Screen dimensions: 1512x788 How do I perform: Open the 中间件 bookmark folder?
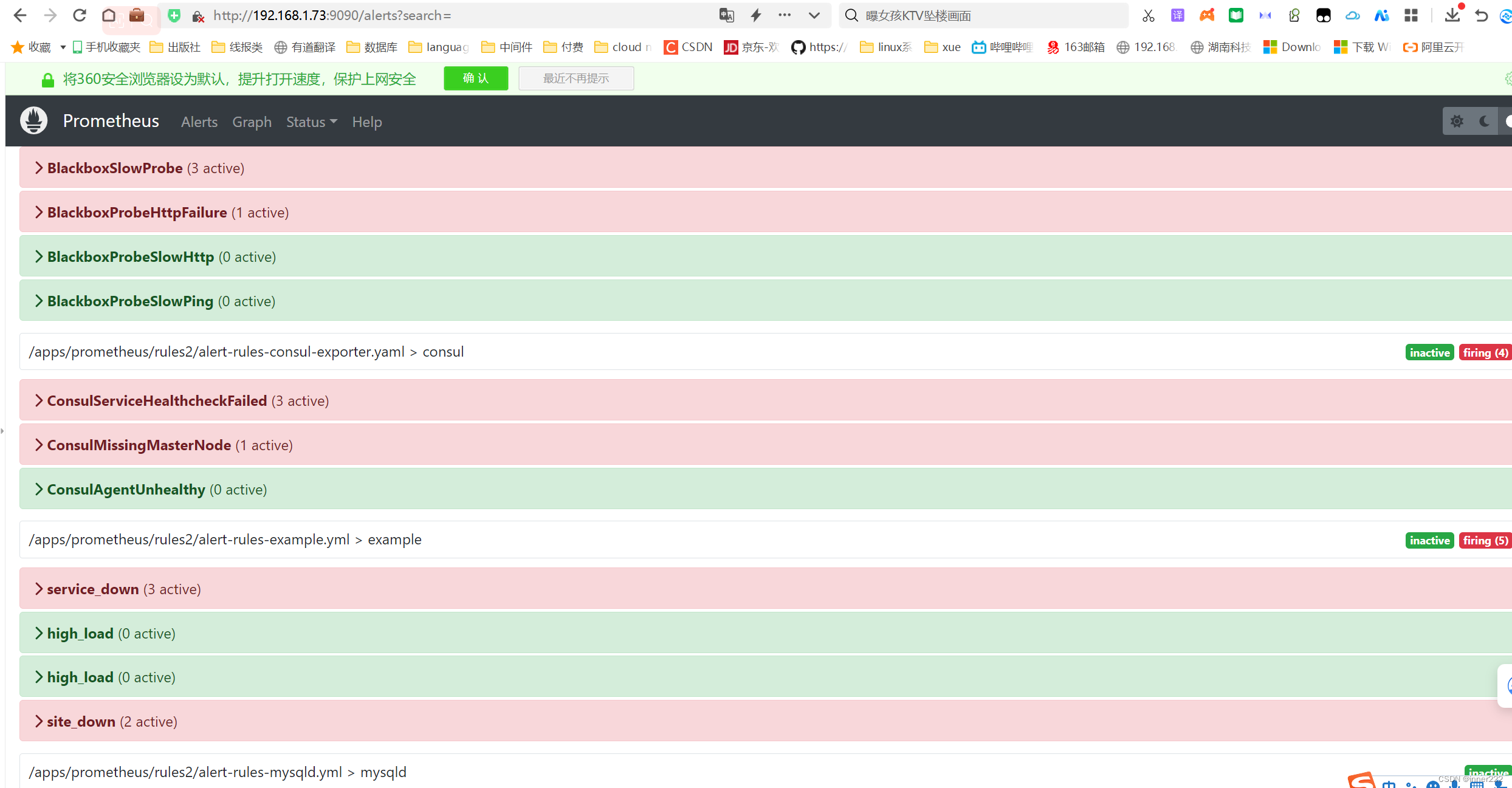pos(507,47)
